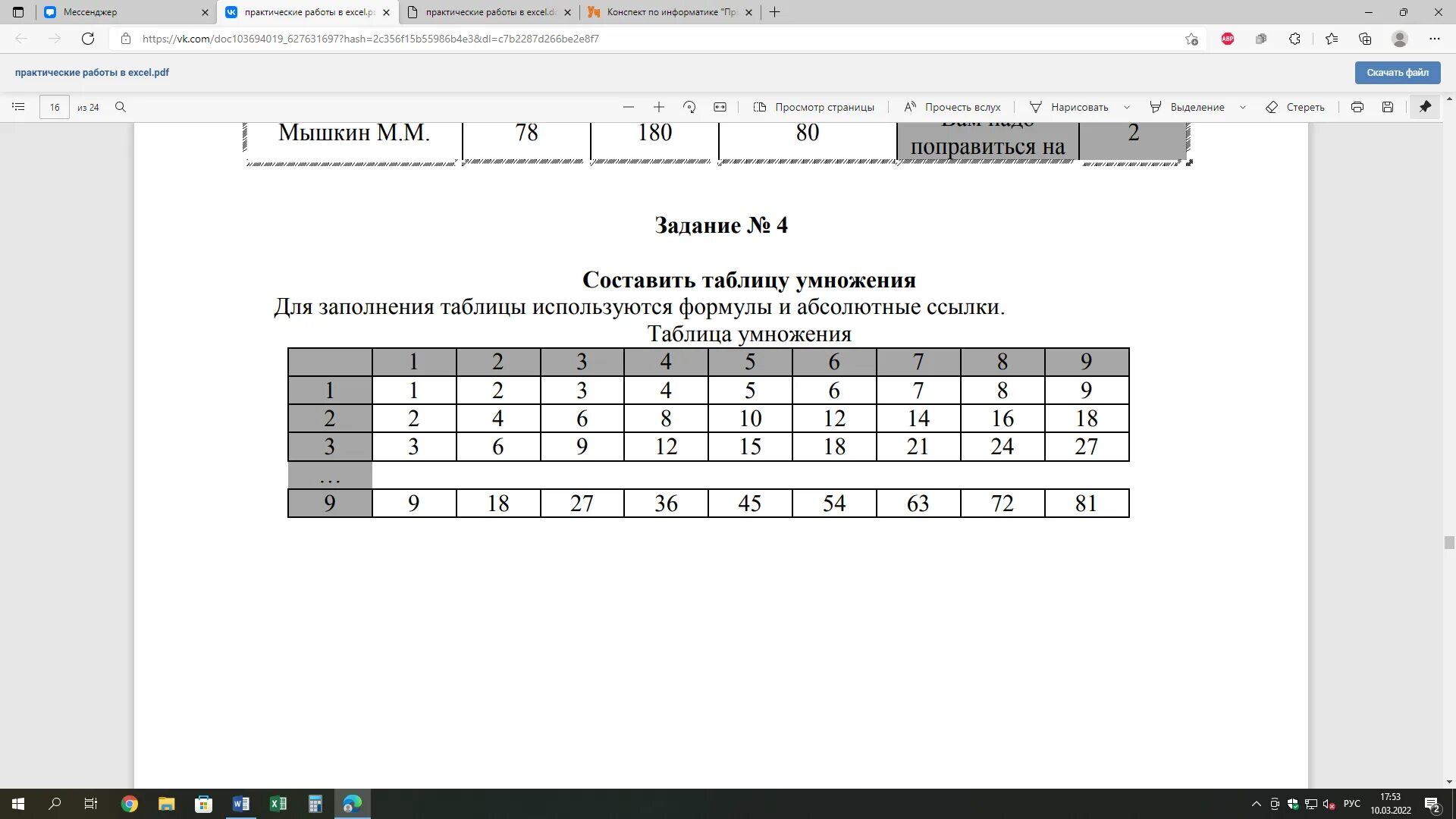Open the Windows Start menu
The width and height of the screenshot is (1456, 819).
(18, 804)
